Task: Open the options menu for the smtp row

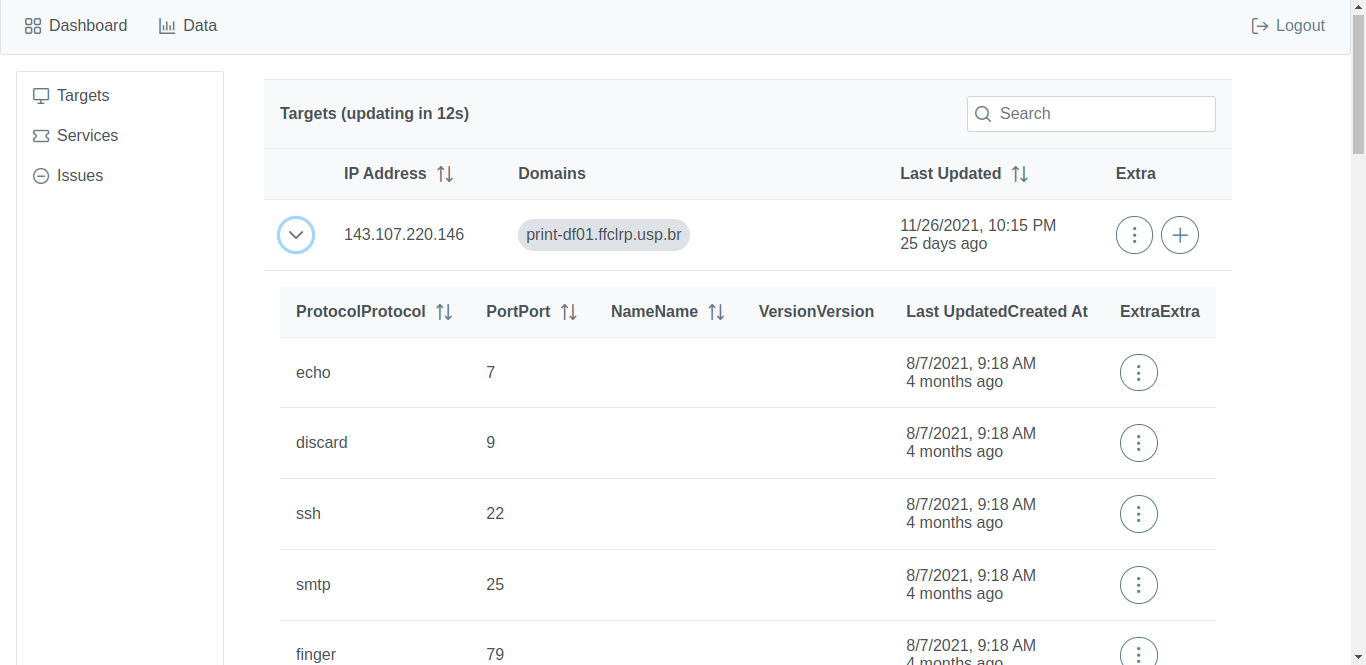Action: tap(1139, 585)
